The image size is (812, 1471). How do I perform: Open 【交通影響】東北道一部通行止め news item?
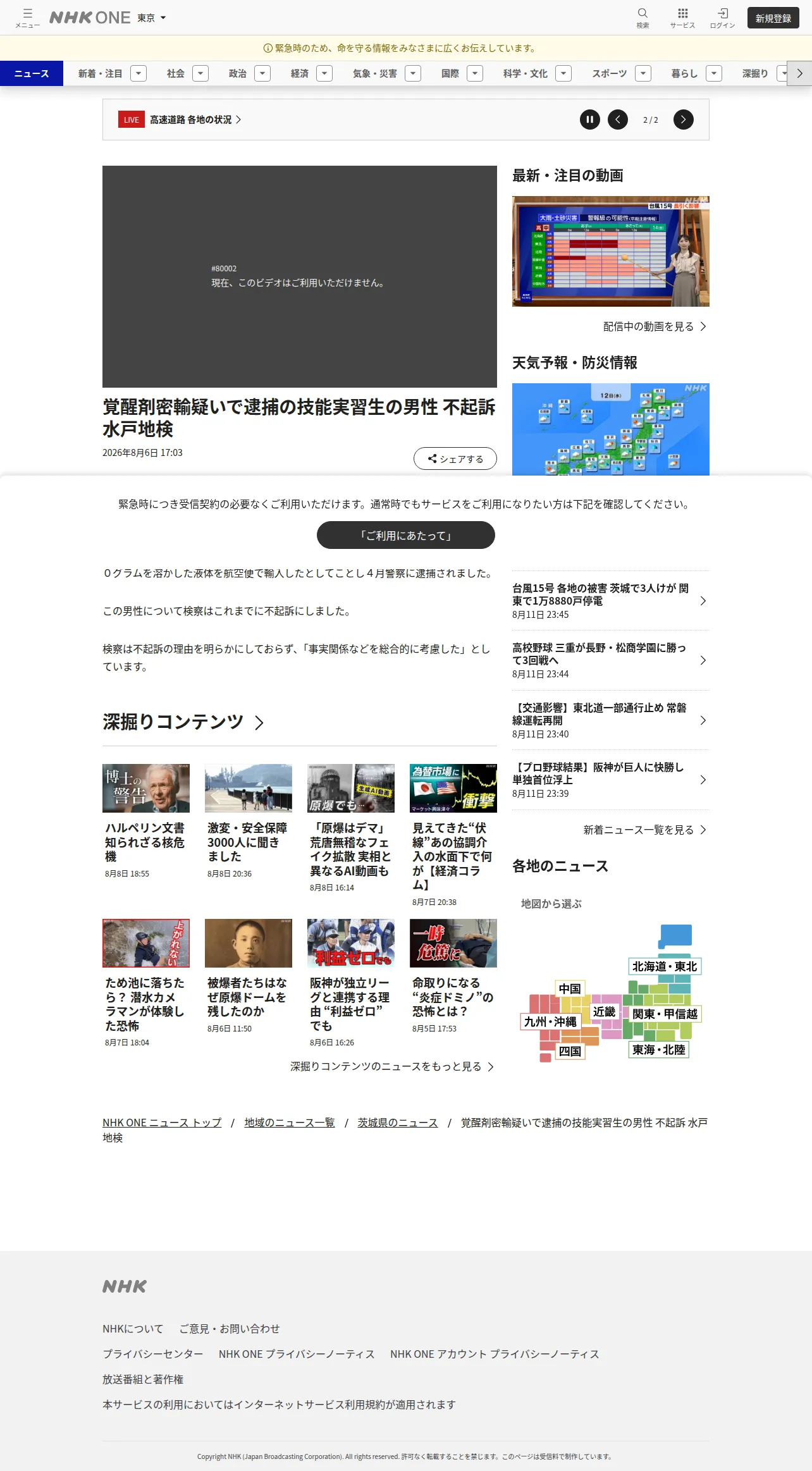[611, 720]
